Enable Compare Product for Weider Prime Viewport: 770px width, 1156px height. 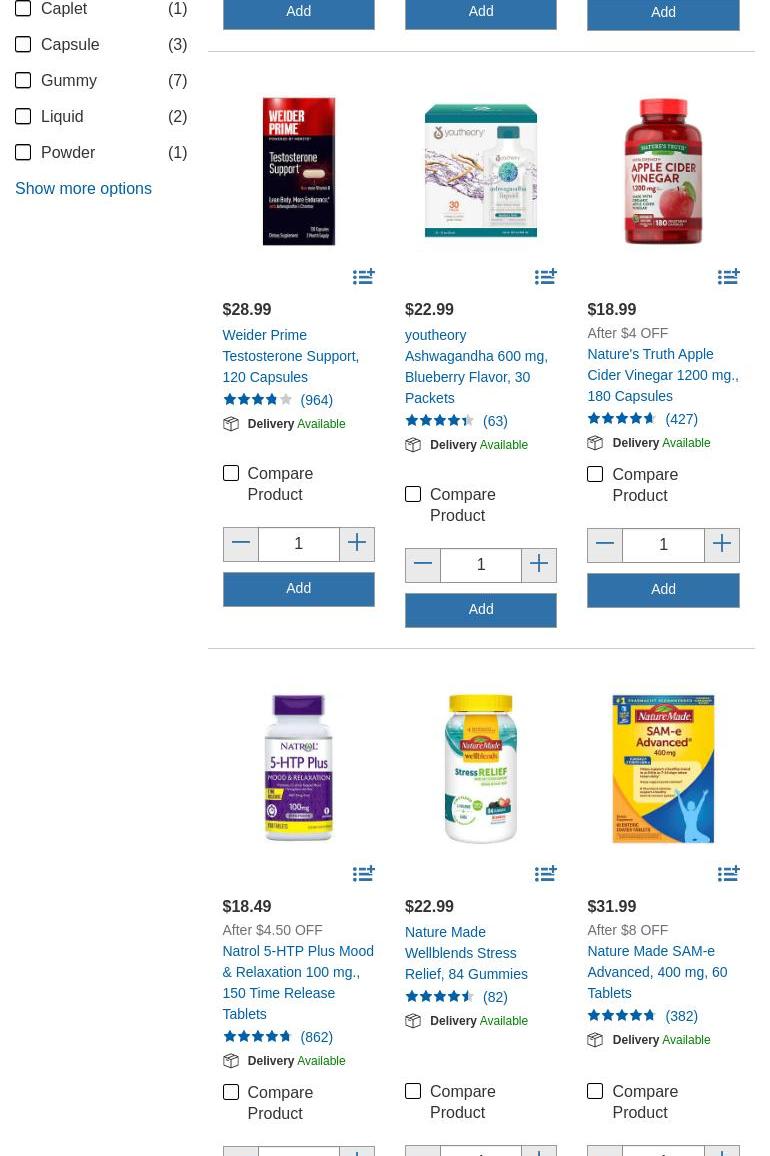[231, 473]
